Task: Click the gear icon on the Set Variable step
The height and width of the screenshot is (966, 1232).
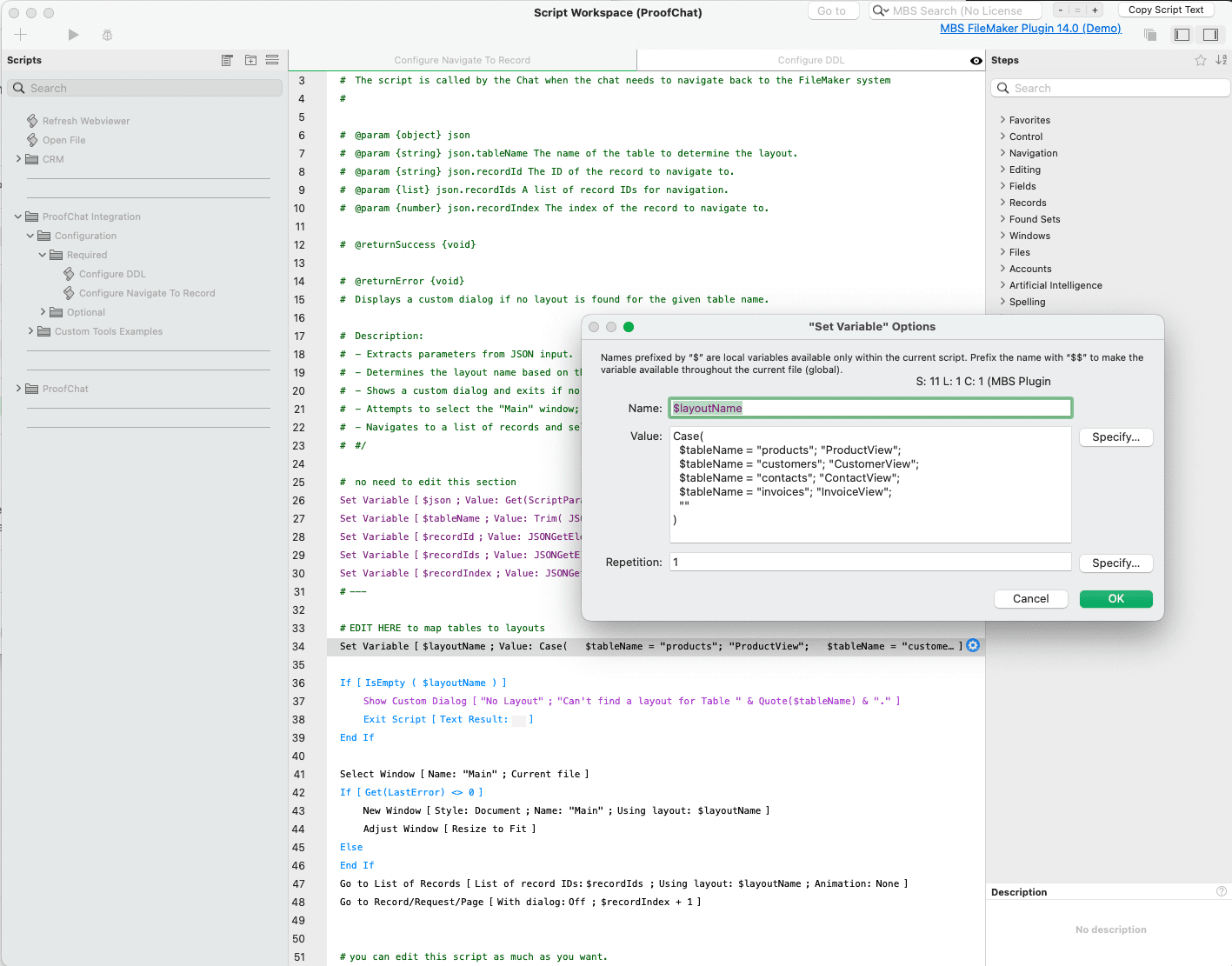Action: [x=973, y=645]
